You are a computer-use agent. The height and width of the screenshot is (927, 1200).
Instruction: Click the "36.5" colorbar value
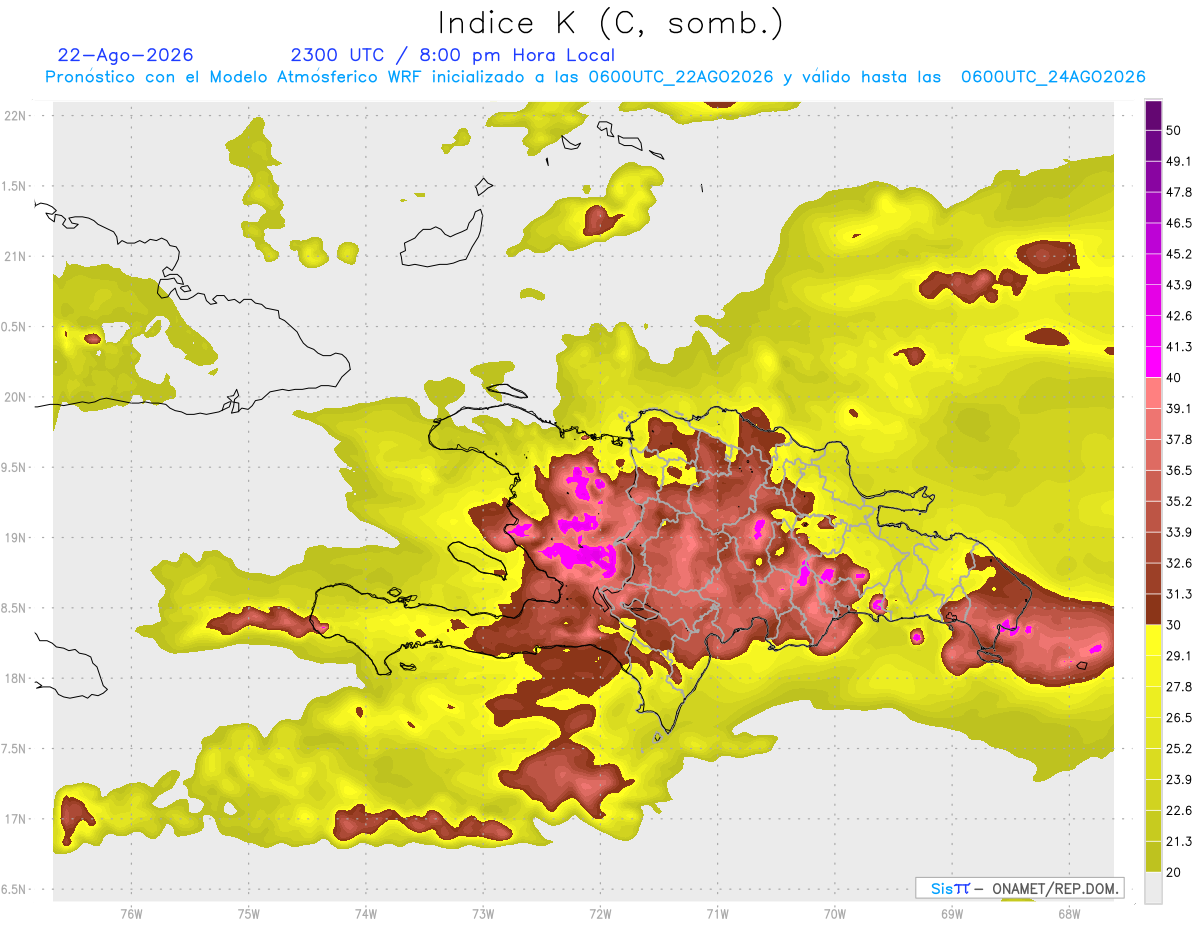(1179, 470)
